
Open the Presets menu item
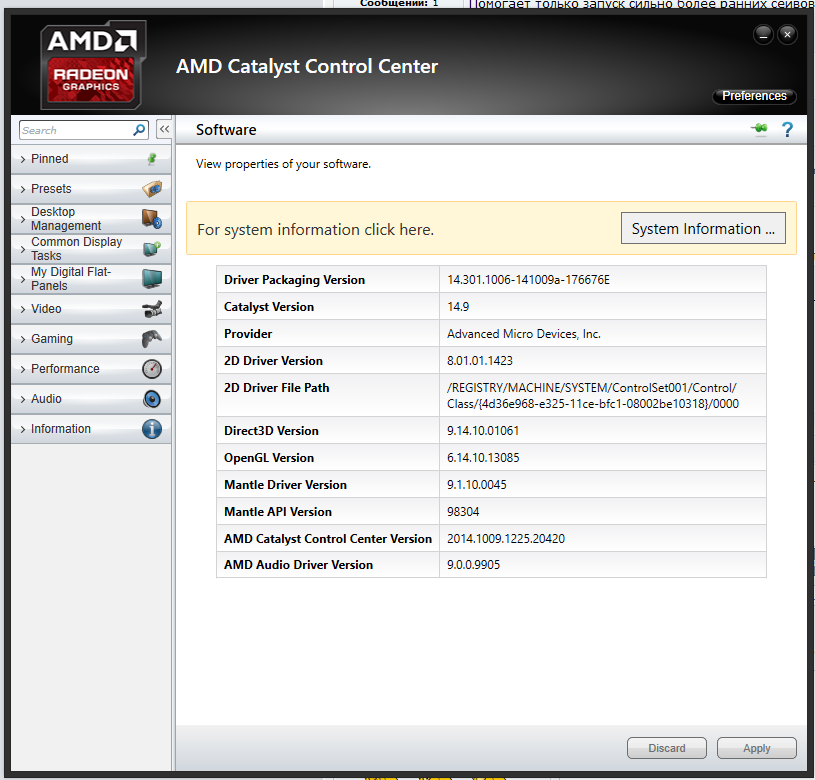pyautogui.click(x=91, y=189)
